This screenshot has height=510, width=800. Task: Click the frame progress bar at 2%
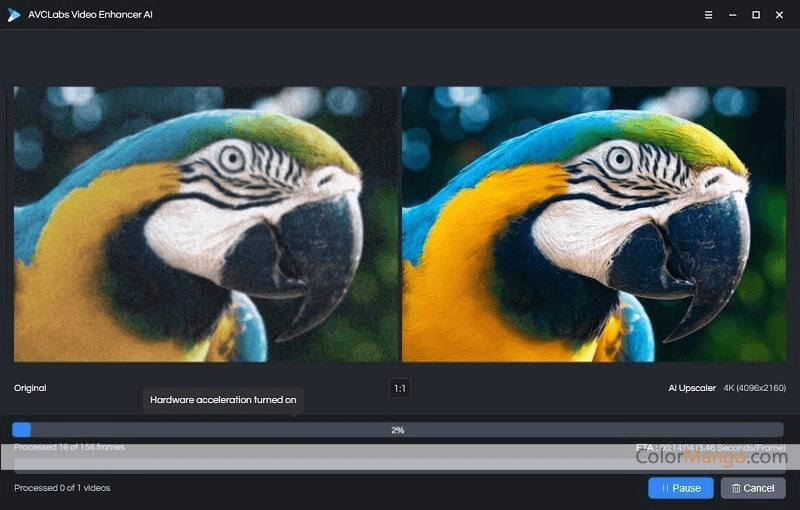click(x=397, y=429)
